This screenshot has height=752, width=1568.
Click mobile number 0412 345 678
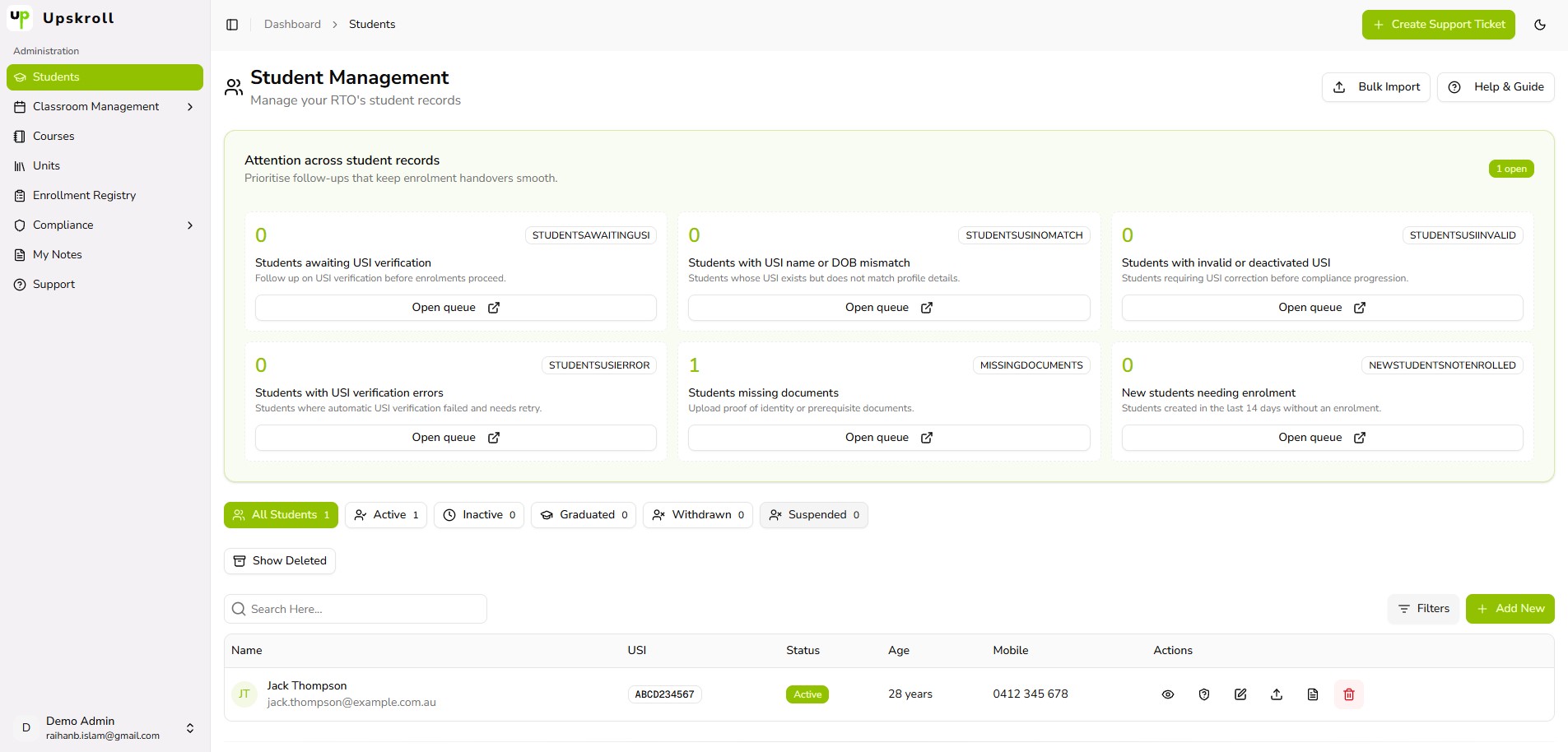tap(1031, 694)
